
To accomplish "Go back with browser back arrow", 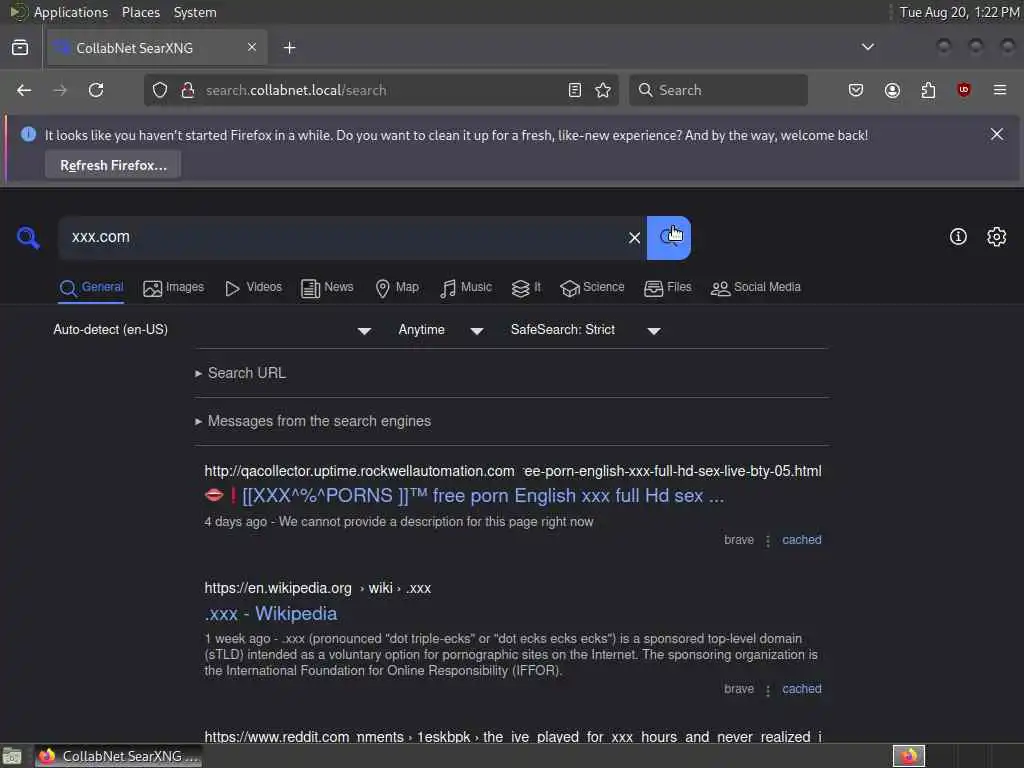I will (x=24, y=90).
